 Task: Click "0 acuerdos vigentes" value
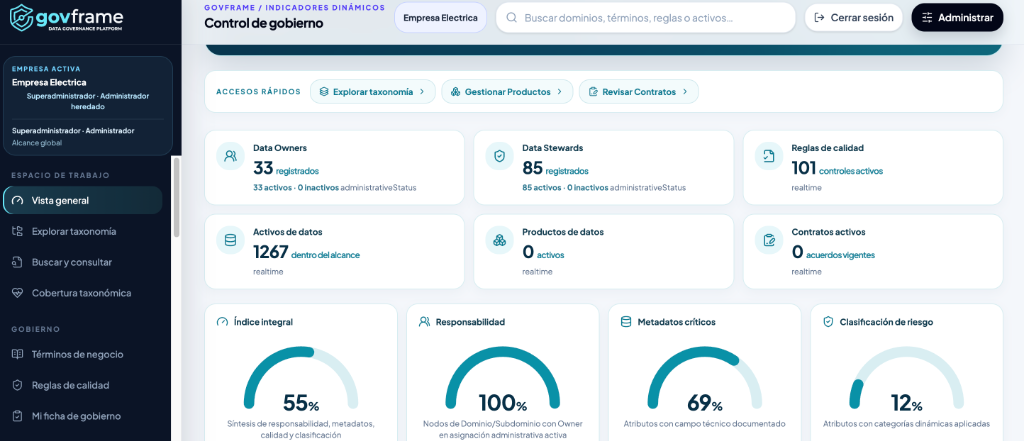click(833, 252)
